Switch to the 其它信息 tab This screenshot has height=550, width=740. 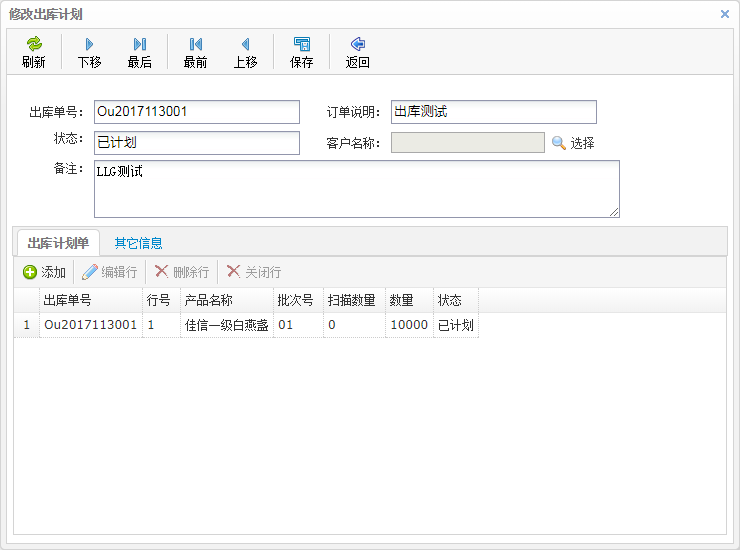tap(138, 242)
